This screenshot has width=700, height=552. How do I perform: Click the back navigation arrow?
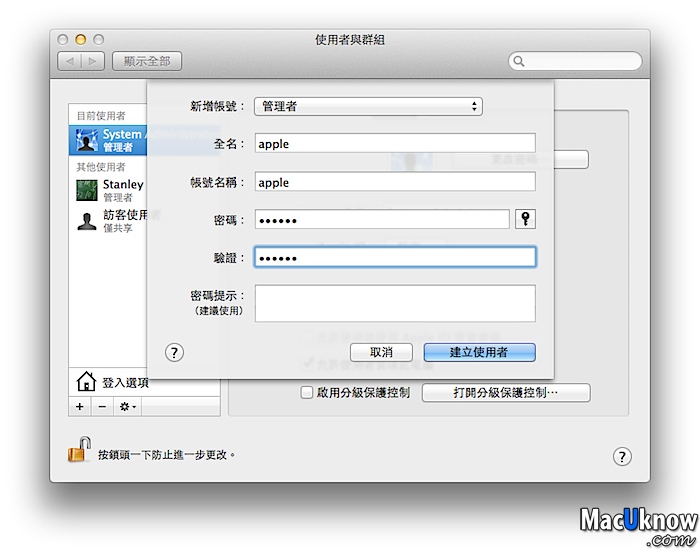pos(71,61)
